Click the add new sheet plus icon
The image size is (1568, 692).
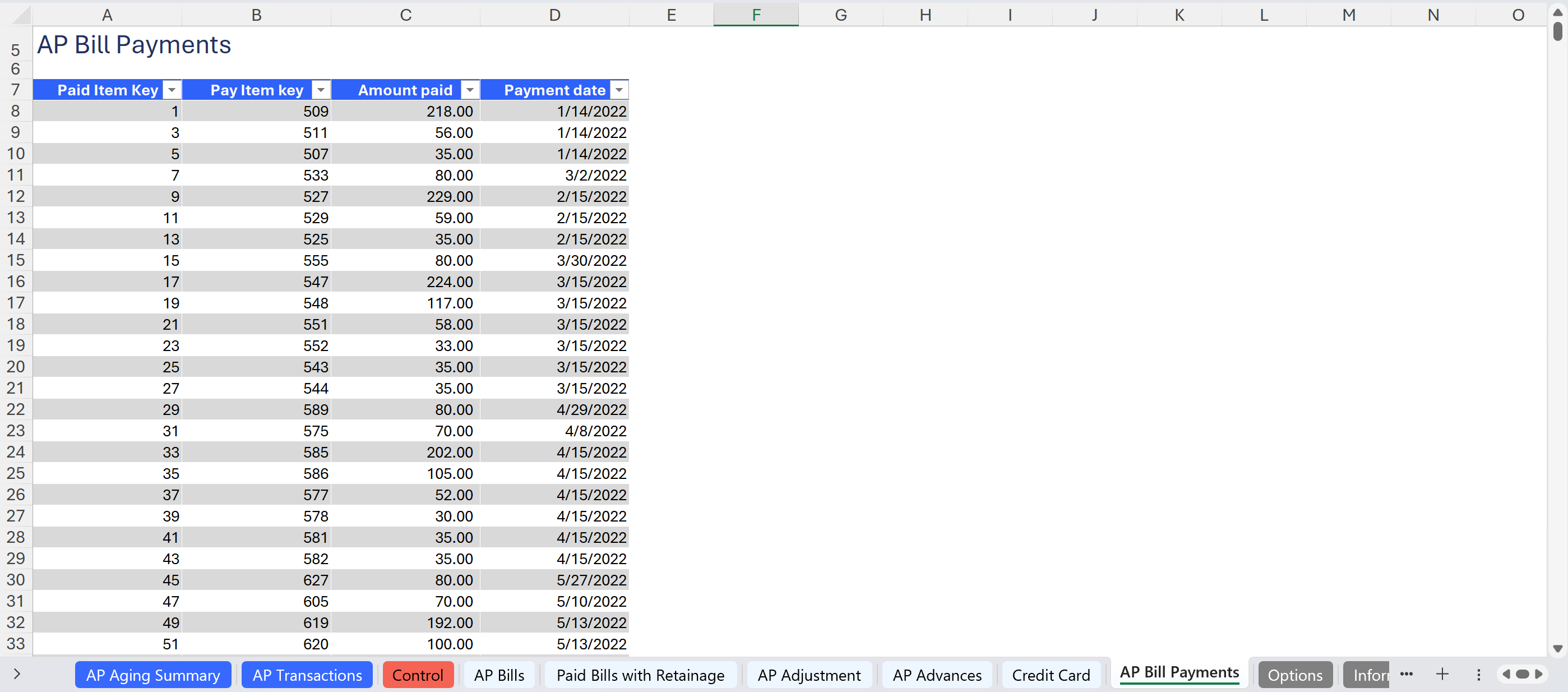click(1442, 673)
